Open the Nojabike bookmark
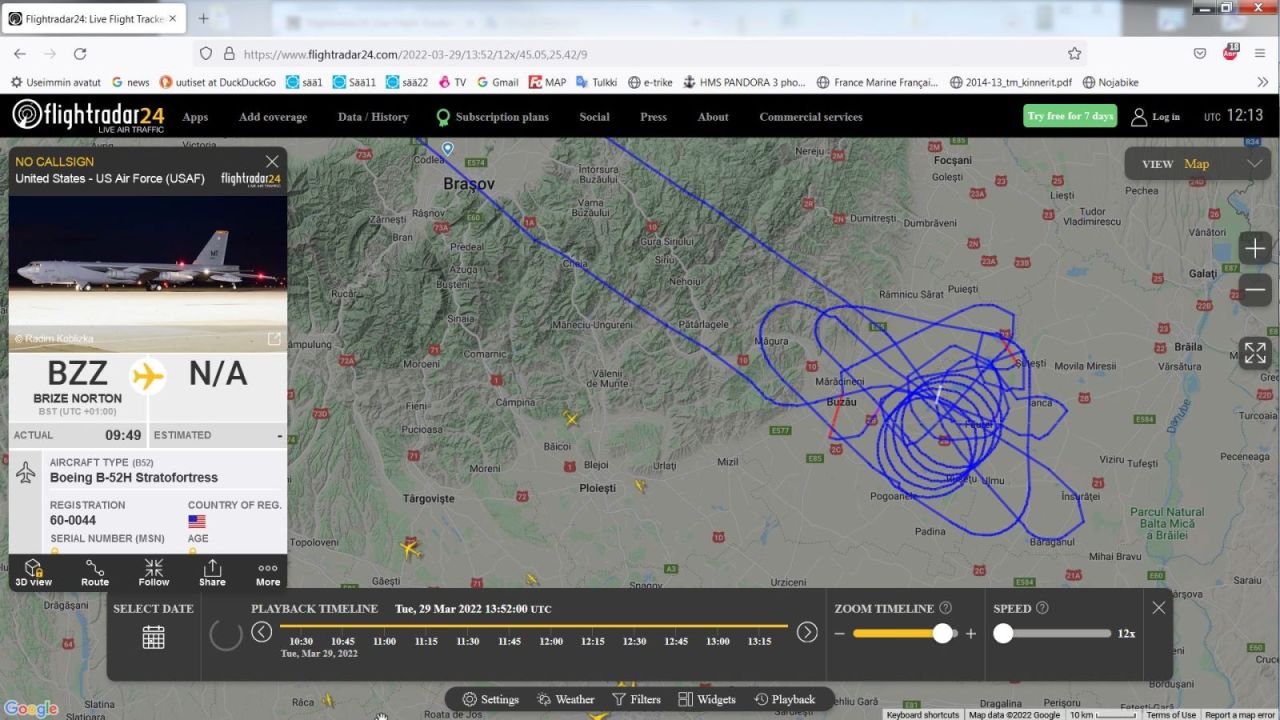Screen dimensions: 1280x720 click(x=1110, y=82)
